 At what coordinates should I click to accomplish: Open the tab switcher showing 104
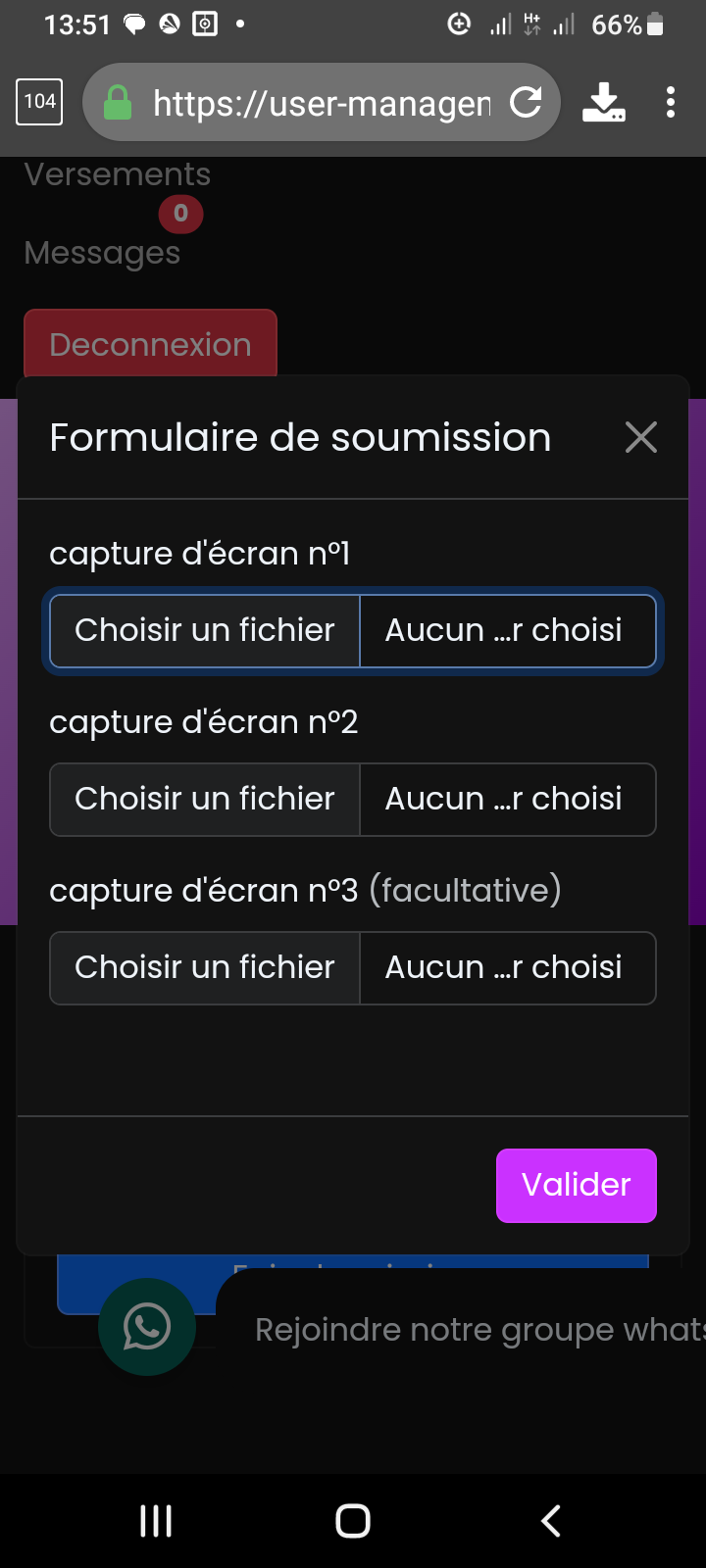pos(39,102)
